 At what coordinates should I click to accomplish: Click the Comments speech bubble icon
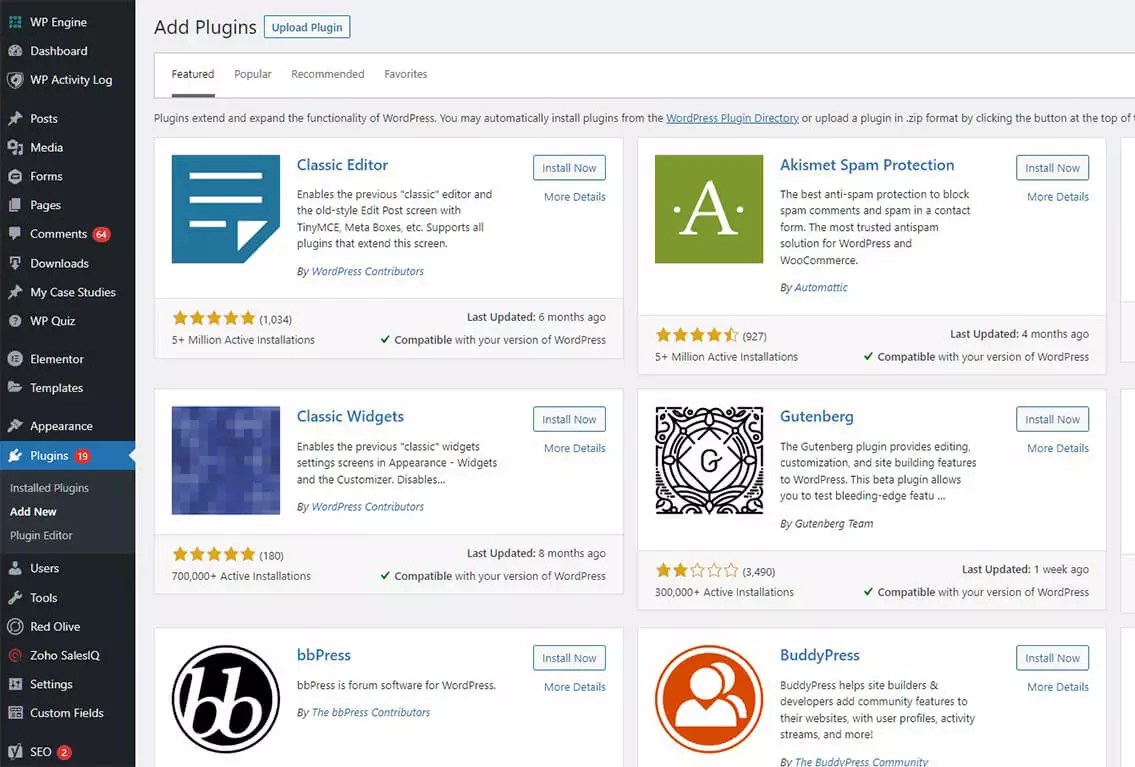[15, 234]
